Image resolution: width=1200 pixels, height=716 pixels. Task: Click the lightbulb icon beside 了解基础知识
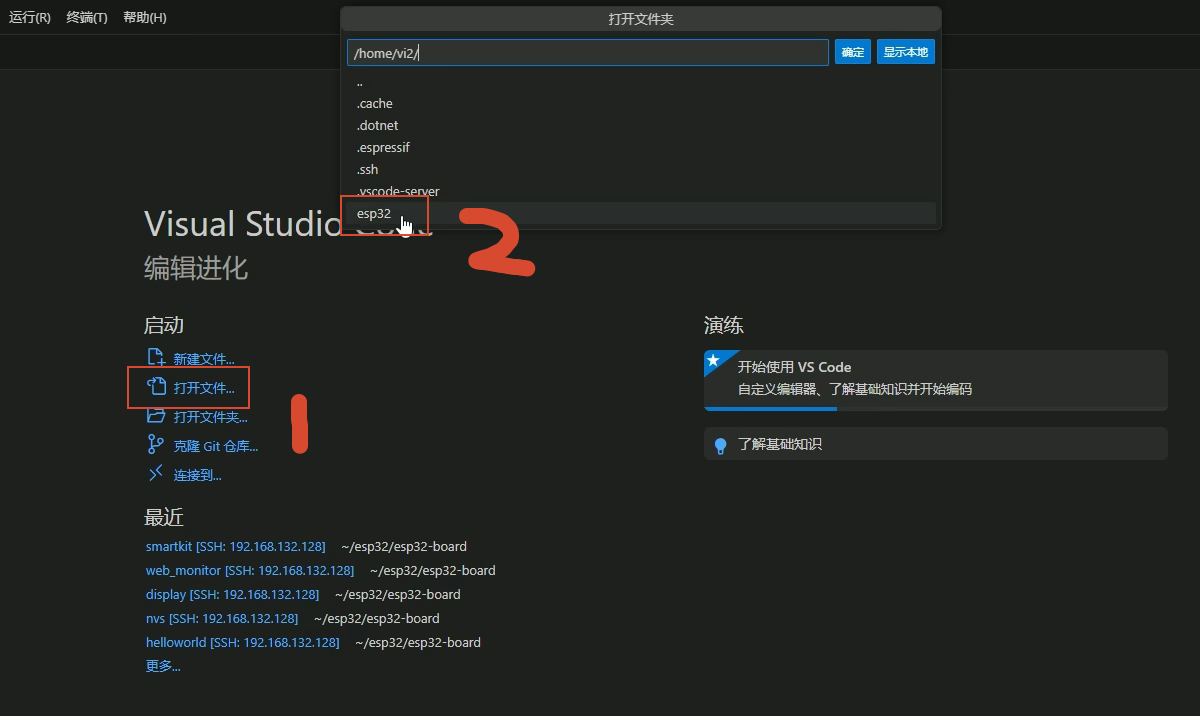coord(720,445)
